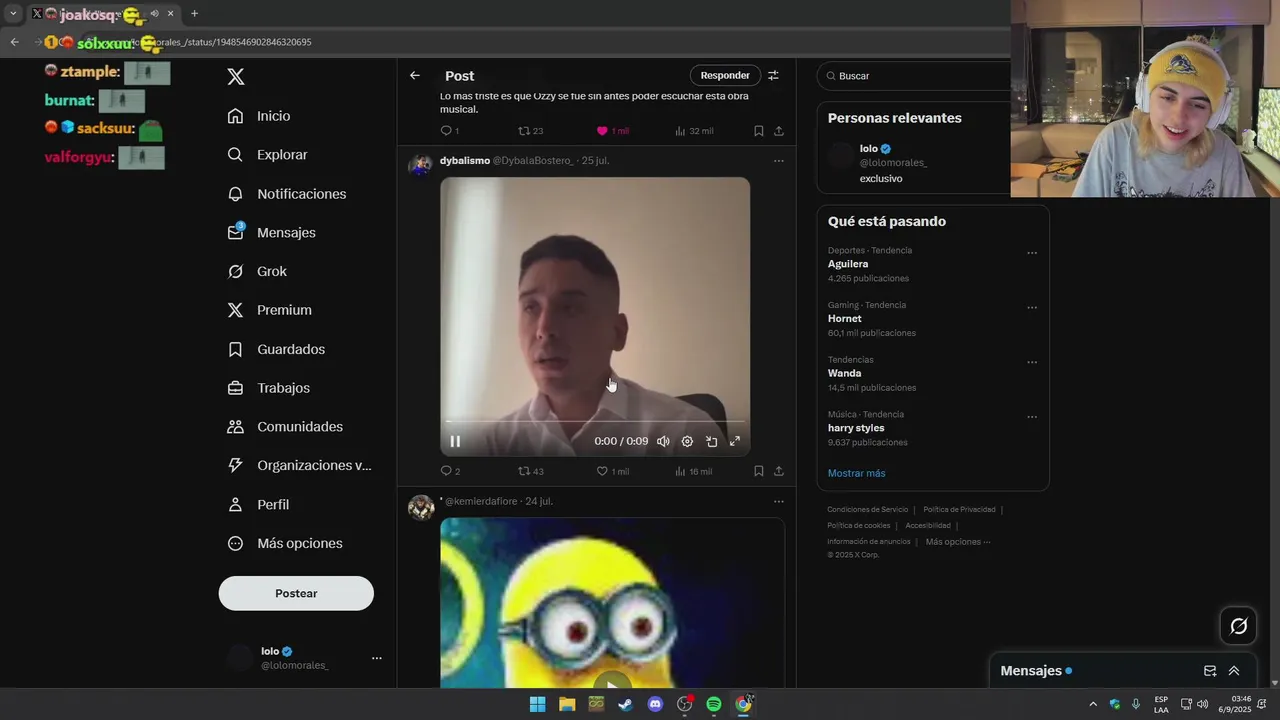Share the top post
Viewport: 1280px width, 720px height.
pos(779,131)
